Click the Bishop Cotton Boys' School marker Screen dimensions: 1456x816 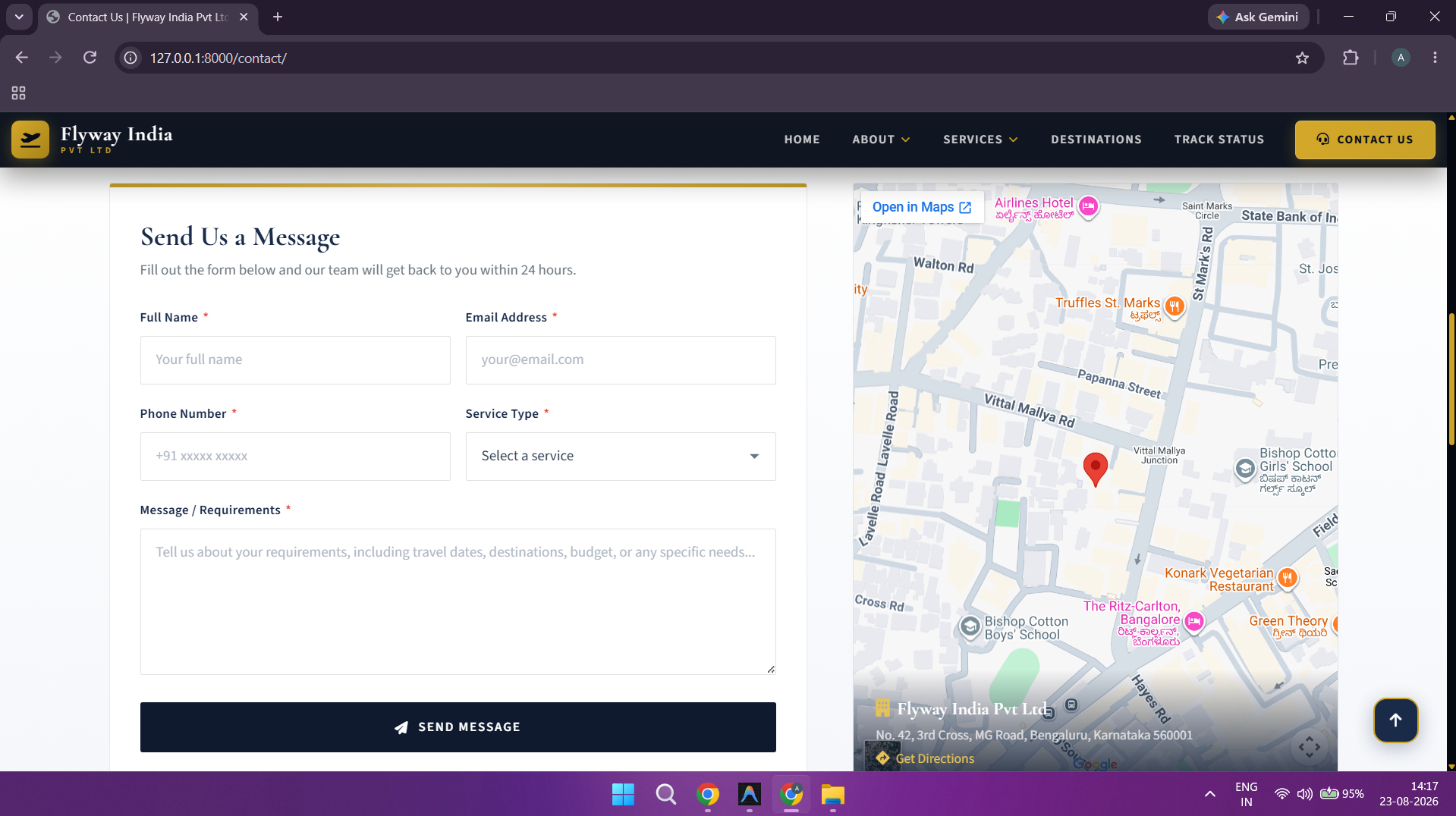click(970, 627)
